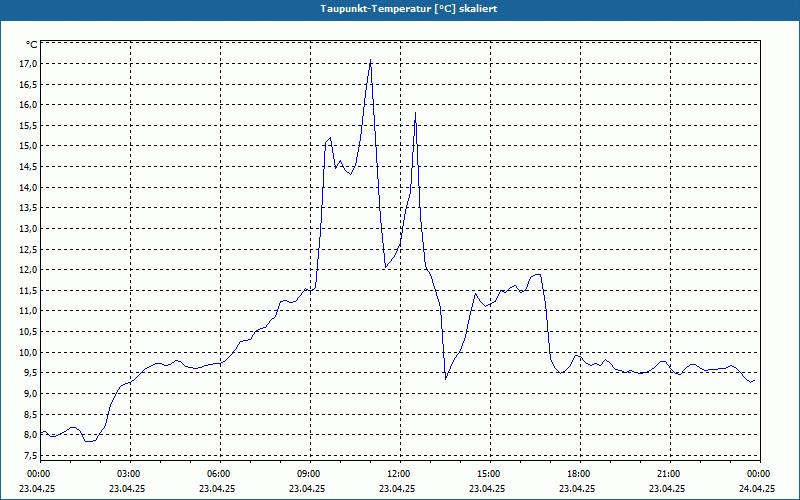Click the '9,5' y-axis value
The width and height of the screenshot is (800, 500).
tap(31, 373)
